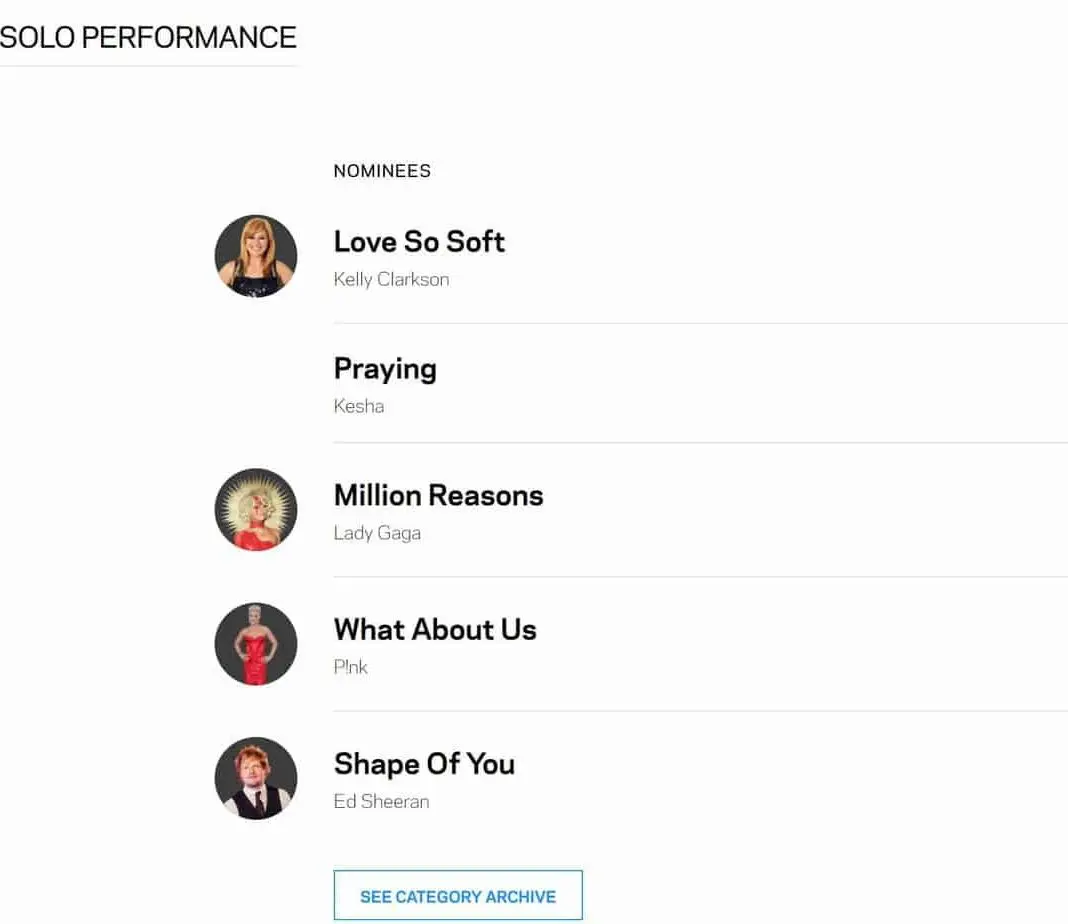Open the "What About Us" song title
1068x924 pixels.
[435, 630]
